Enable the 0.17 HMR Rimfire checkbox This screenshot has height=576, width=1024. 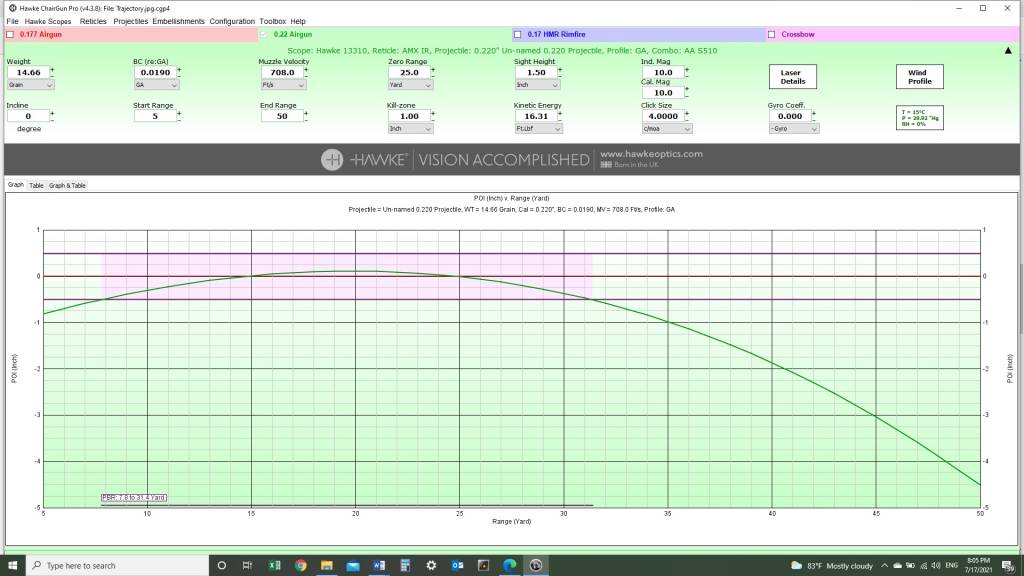pos(517,35)
